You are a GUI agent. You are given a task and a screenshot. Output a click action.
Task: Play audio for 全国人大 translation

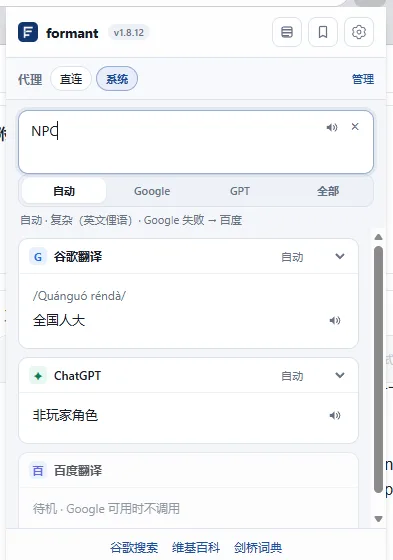(x=335, y=320)
